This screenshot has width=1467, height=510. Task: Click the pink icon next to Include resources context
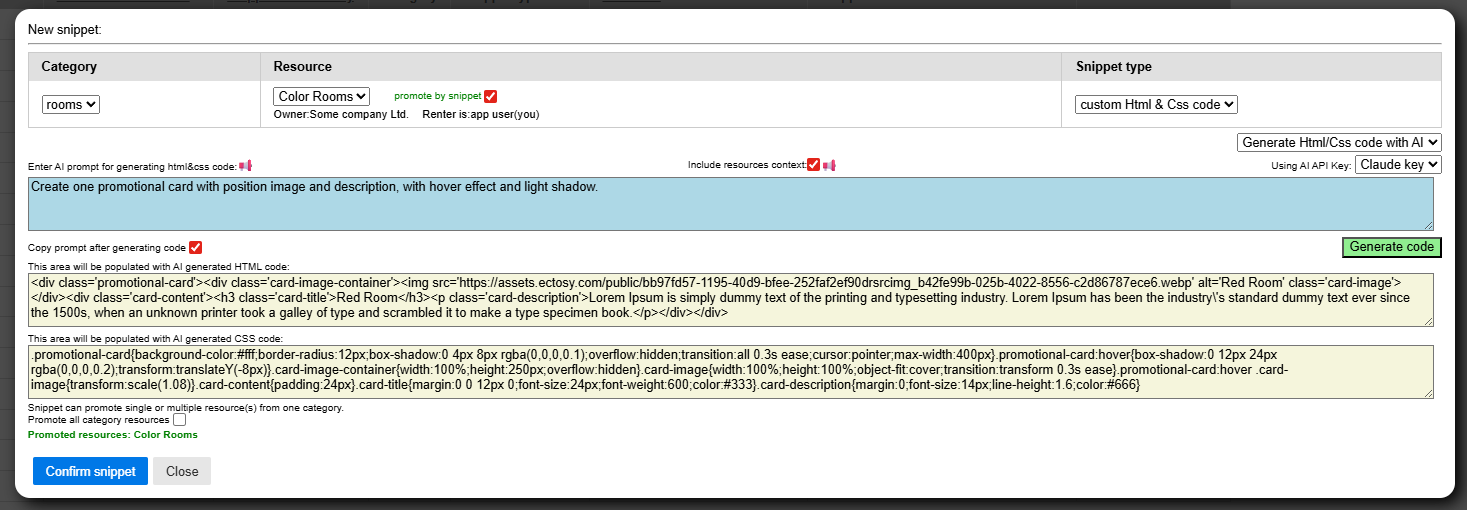click(829, 165)
